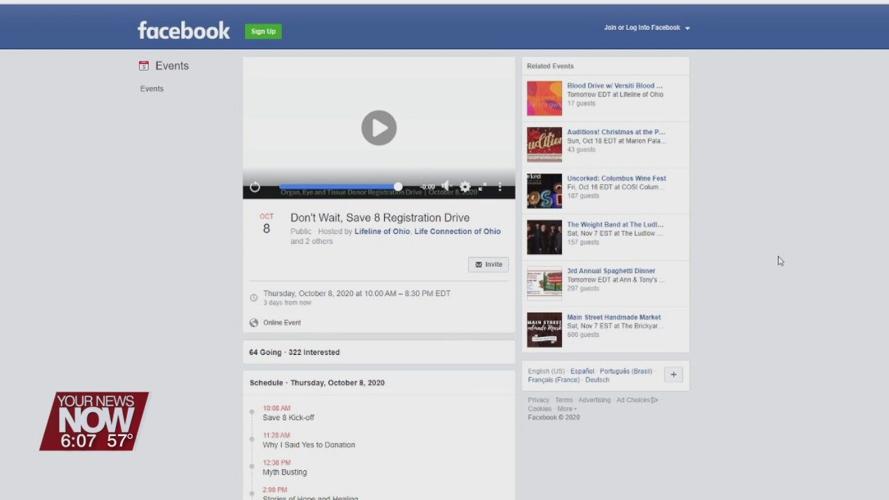Open Uncorked: Columbus Wine Fest event
Screen dimensions: 889x500
[616, 179]
